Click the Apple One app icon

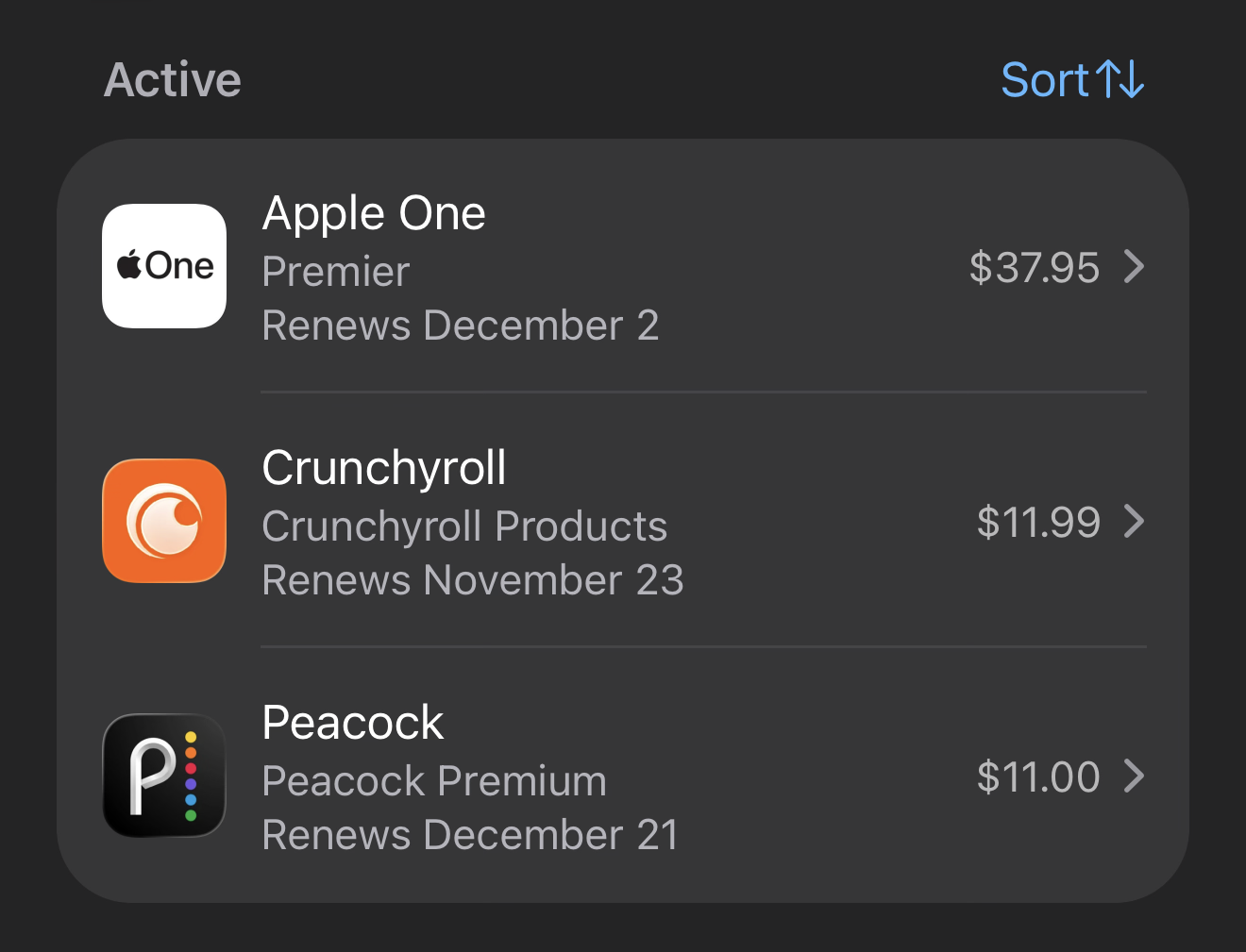point(164,266)
